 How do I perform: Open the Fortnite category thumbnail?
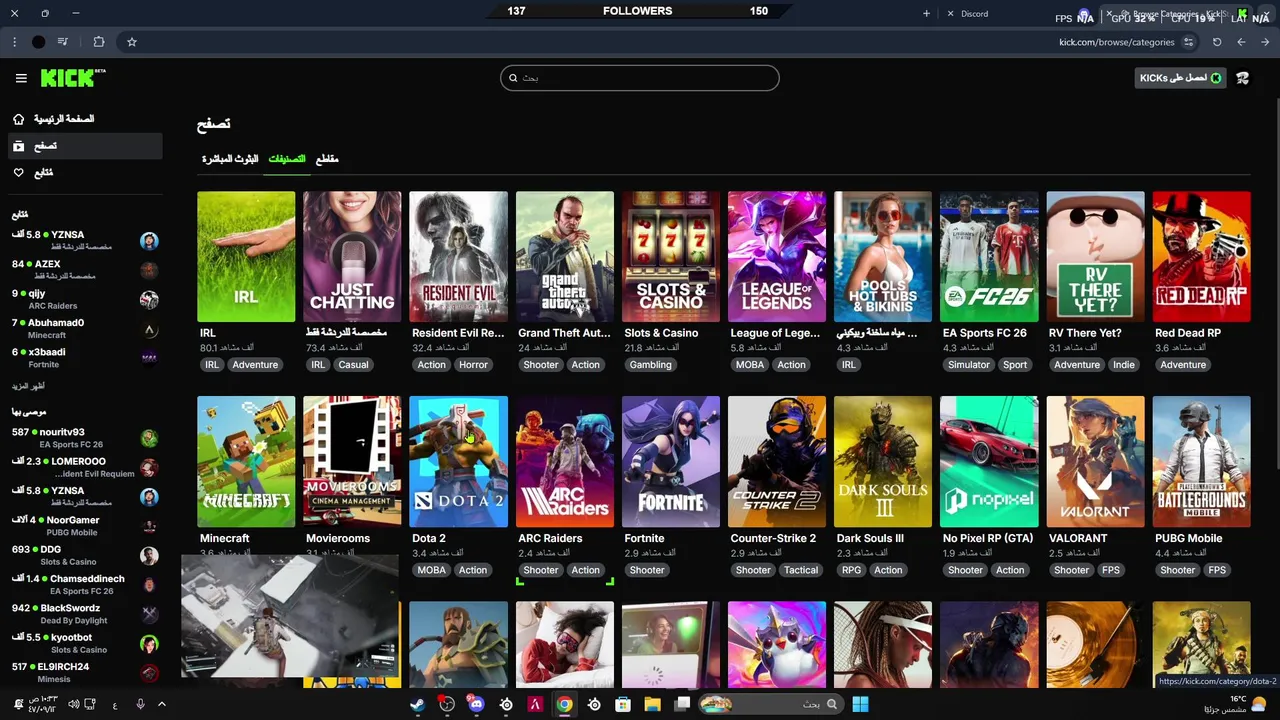click(670, 462)
